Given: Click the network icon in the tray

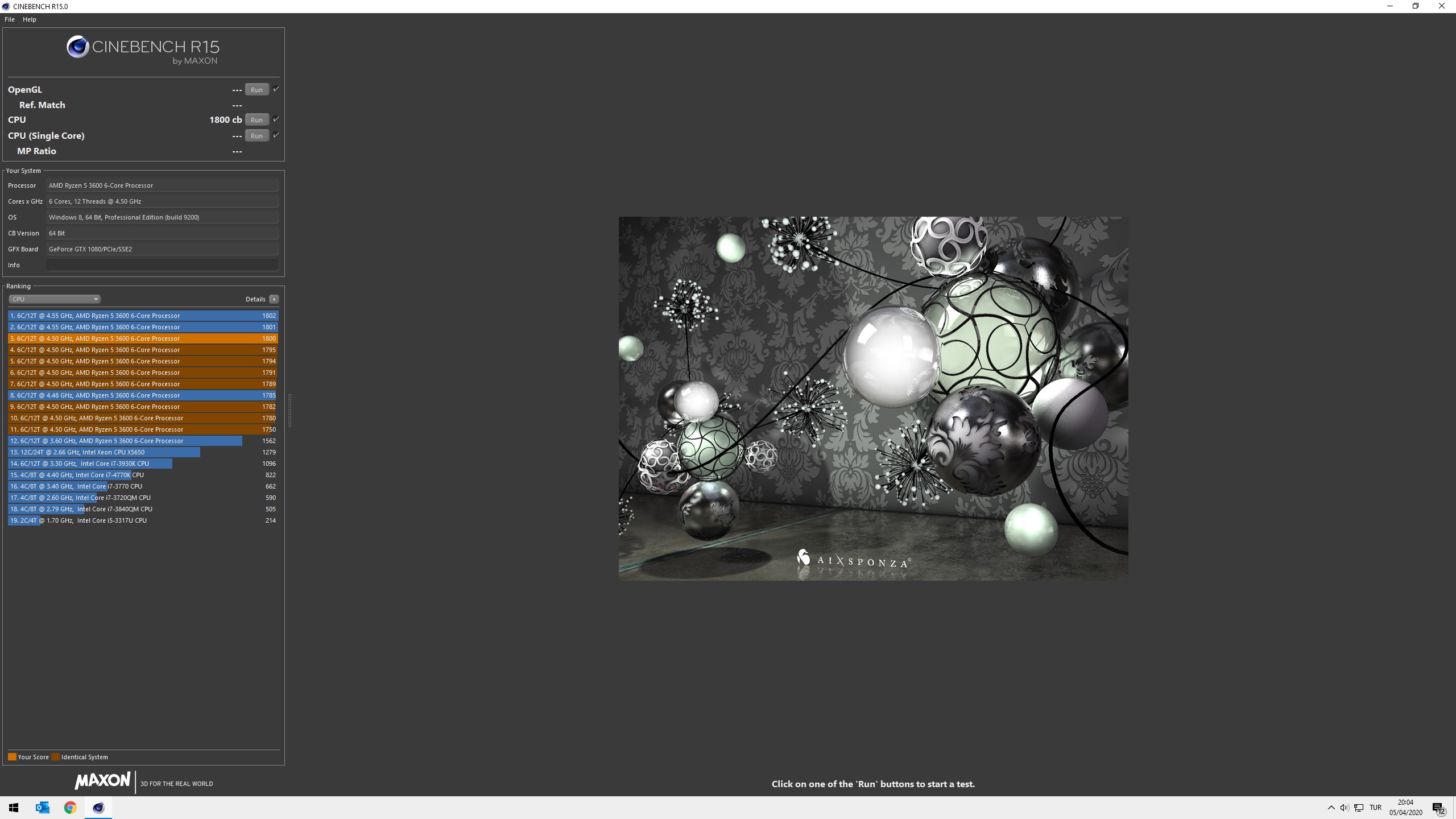Looking at the screenshot, I should (1359, 808).
